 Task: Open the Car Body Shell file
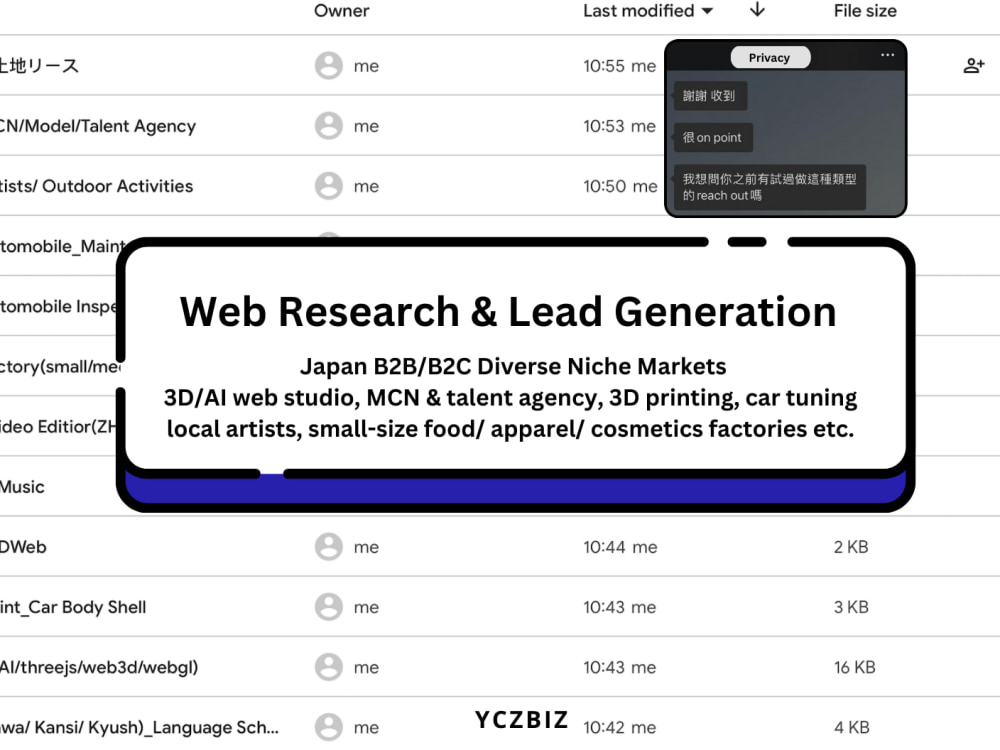[73, 607]
